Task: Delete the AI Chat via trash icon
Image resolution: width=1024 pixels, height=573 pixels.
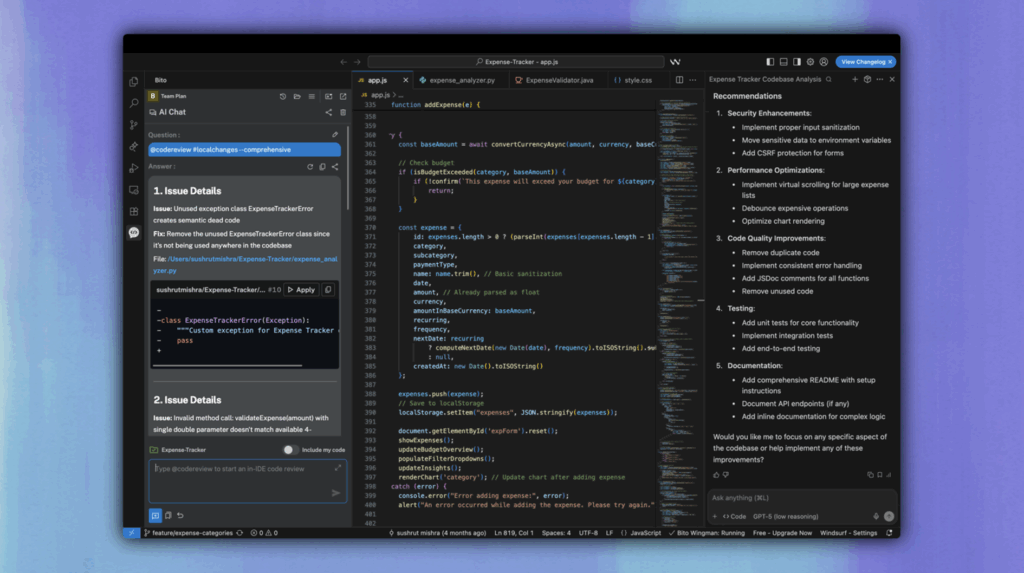Action: [343, 112]
